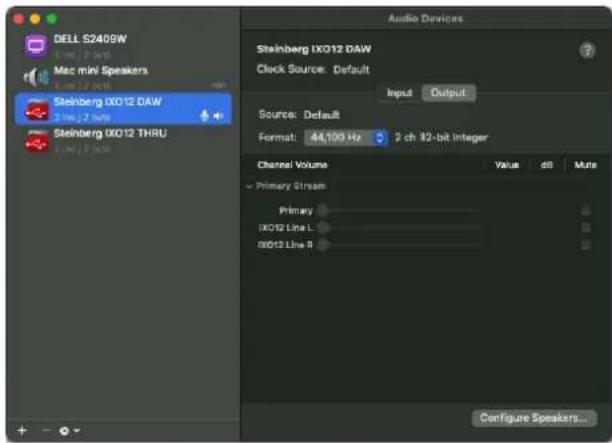Click the Configure Speakers button
Viewport: 612px width, 443px height.
pos(534,418)
